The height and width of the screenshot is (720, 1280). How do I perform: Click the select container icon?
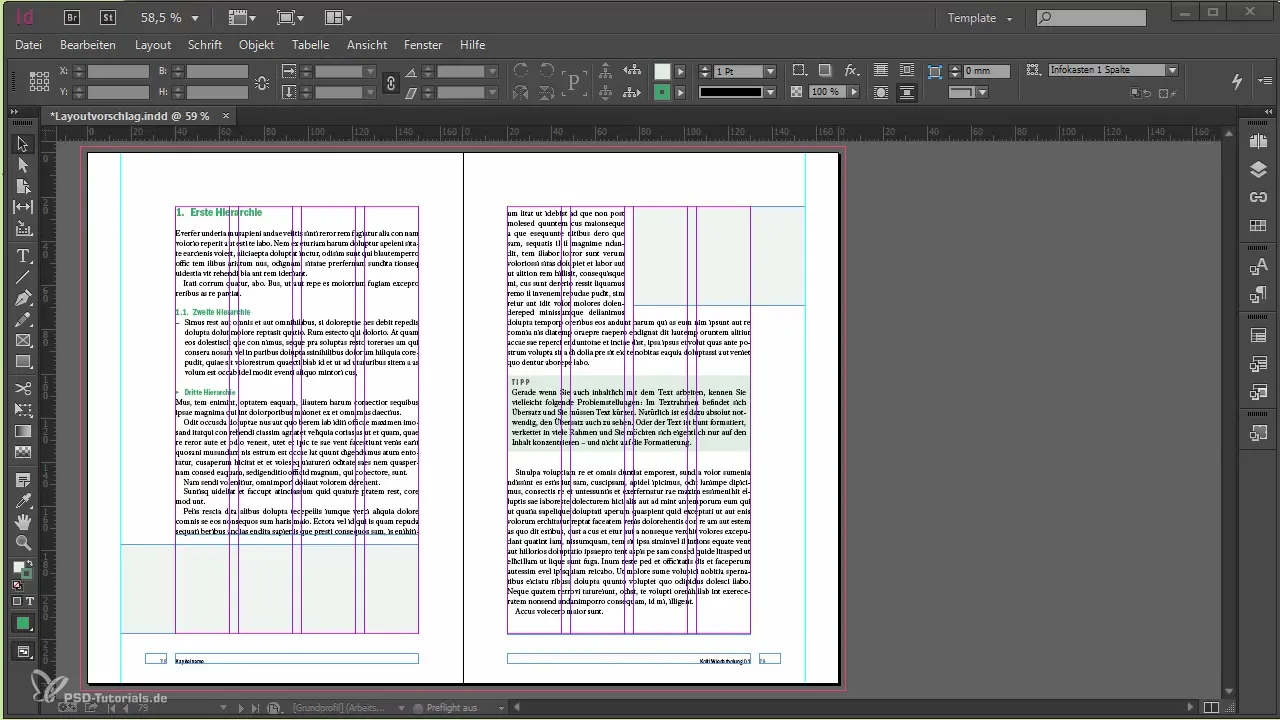point(605,71)
